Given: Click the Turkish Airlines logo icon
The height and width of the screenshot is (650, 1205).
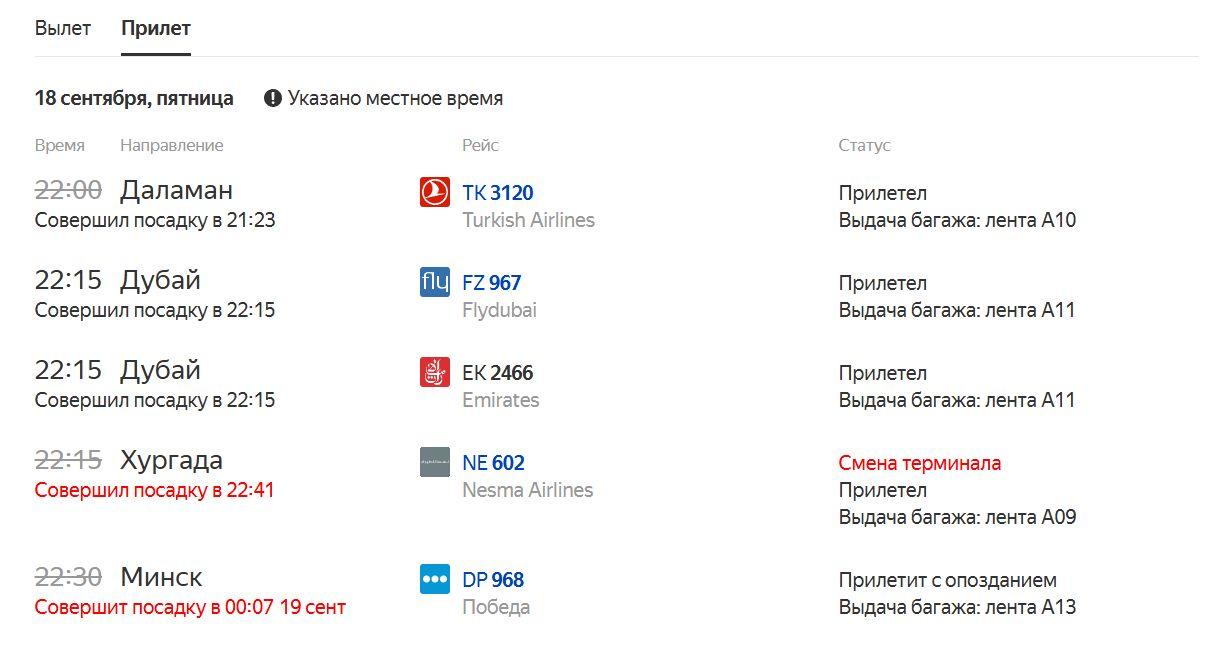Looking at the screenshot, I should pos(435,192).
